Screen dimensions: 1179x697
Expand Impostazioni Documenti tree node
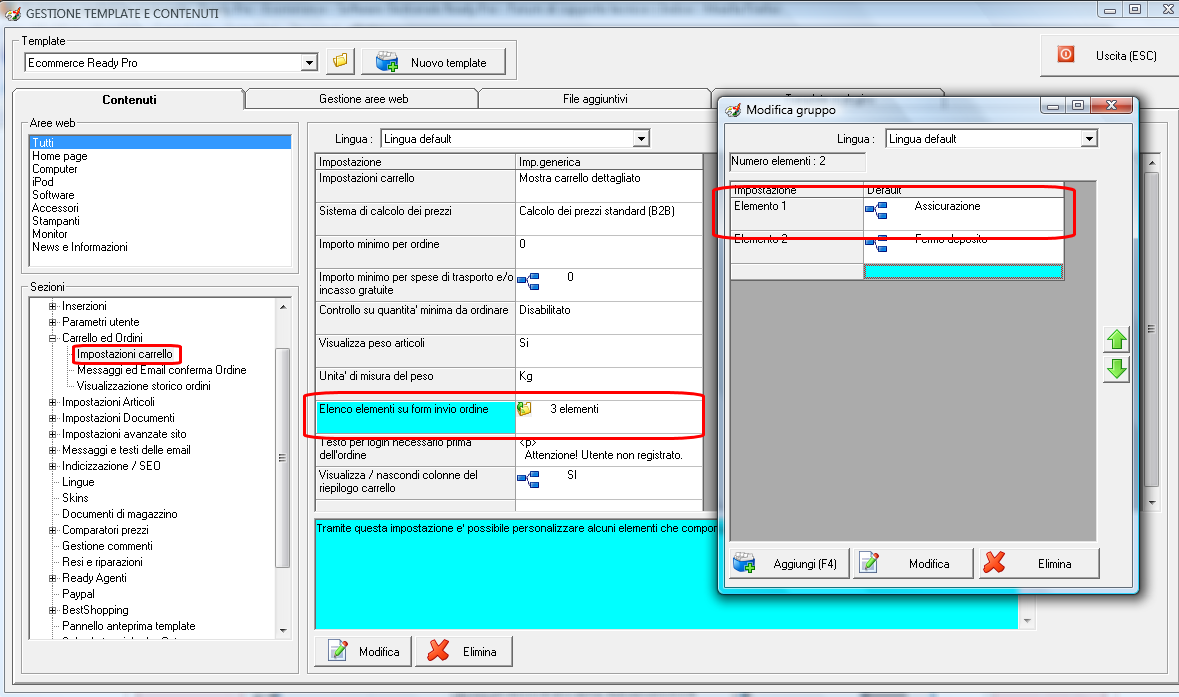(x=53, y=418)
